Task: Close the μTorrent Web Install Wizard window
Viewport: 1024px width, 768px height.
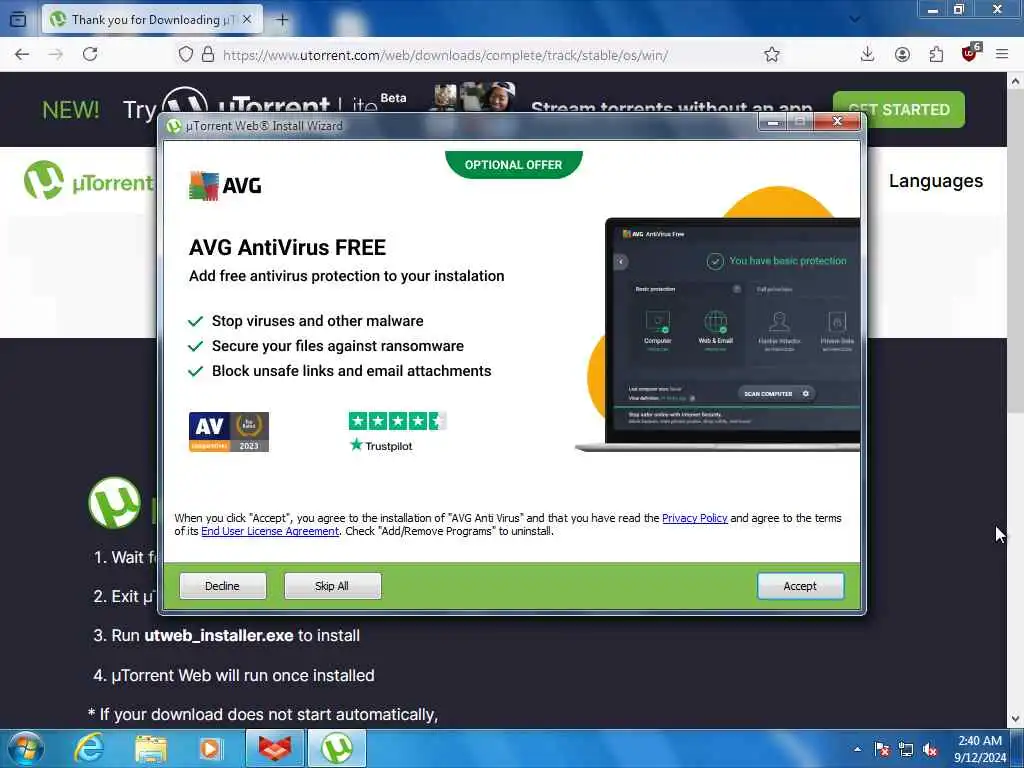Action: click(x=837, y=121)
